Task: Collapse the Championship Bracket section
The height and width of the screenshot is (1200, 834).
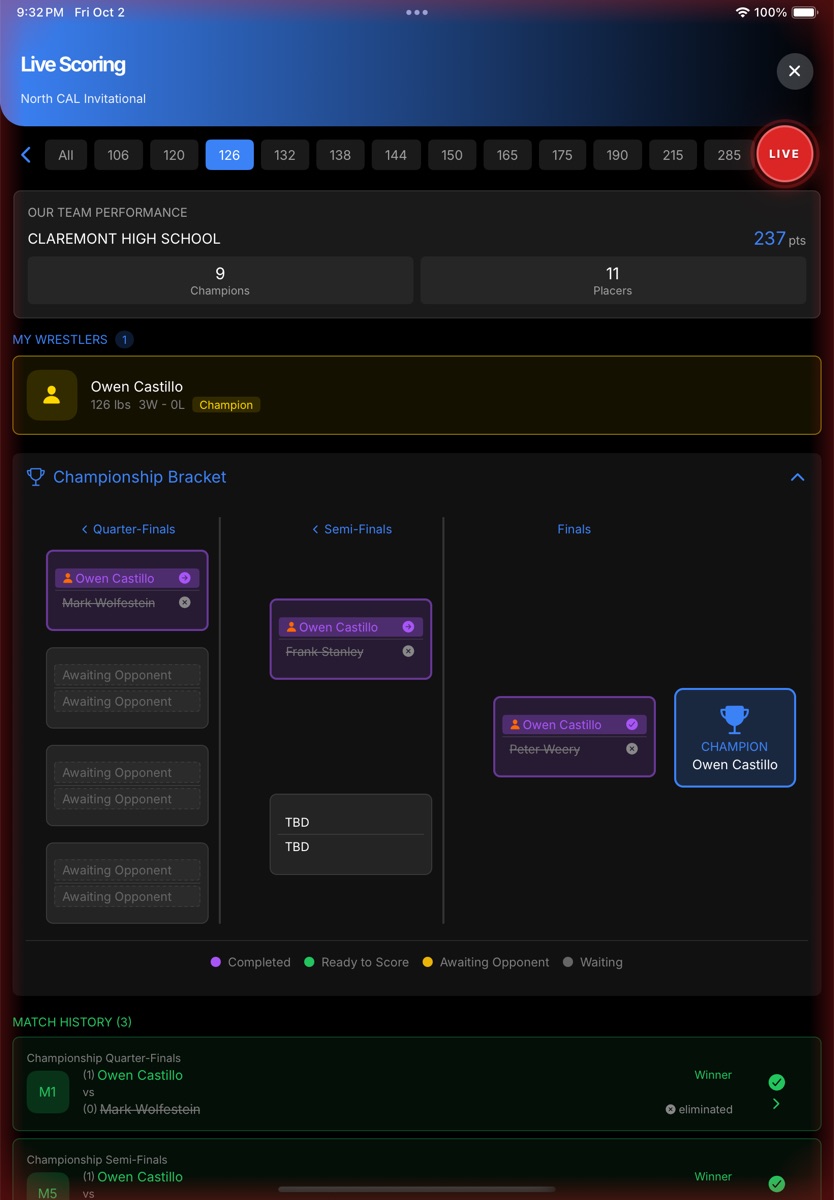Action: 797,477
